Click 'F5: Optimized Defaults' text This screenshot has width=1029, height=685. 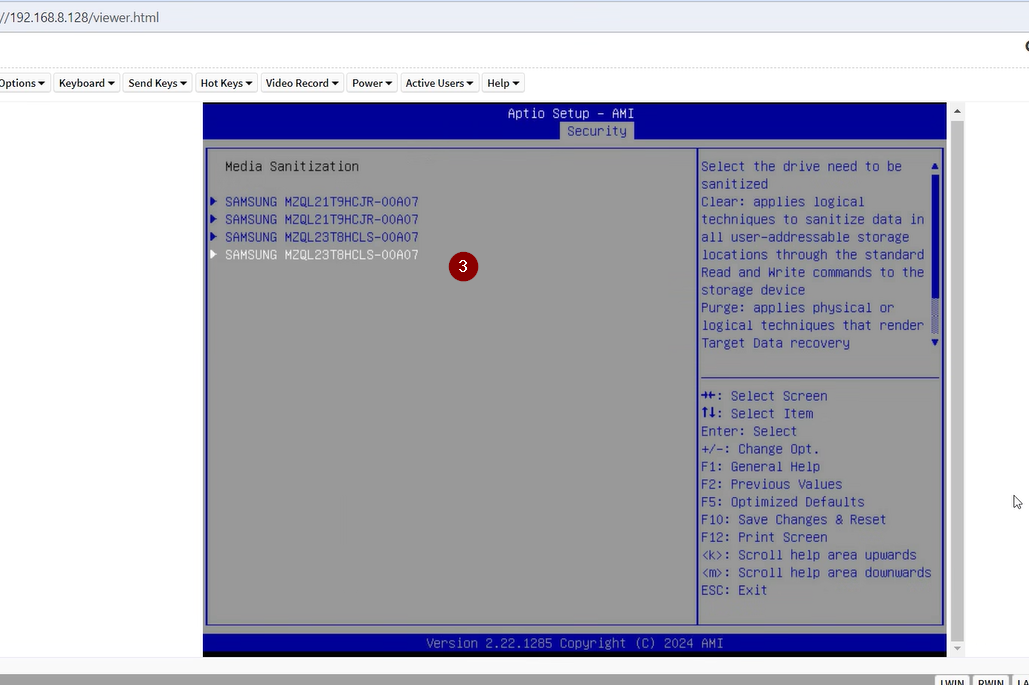click(x=783, y=502)
